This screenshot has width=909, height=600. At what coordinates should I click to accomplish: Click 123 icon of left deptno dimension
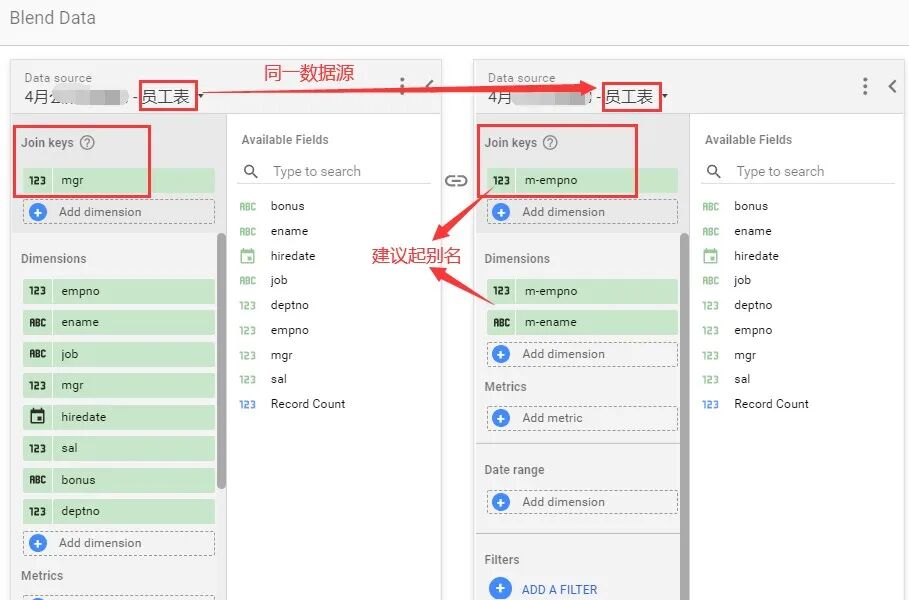pyautogui.click(x=37, y=511)
